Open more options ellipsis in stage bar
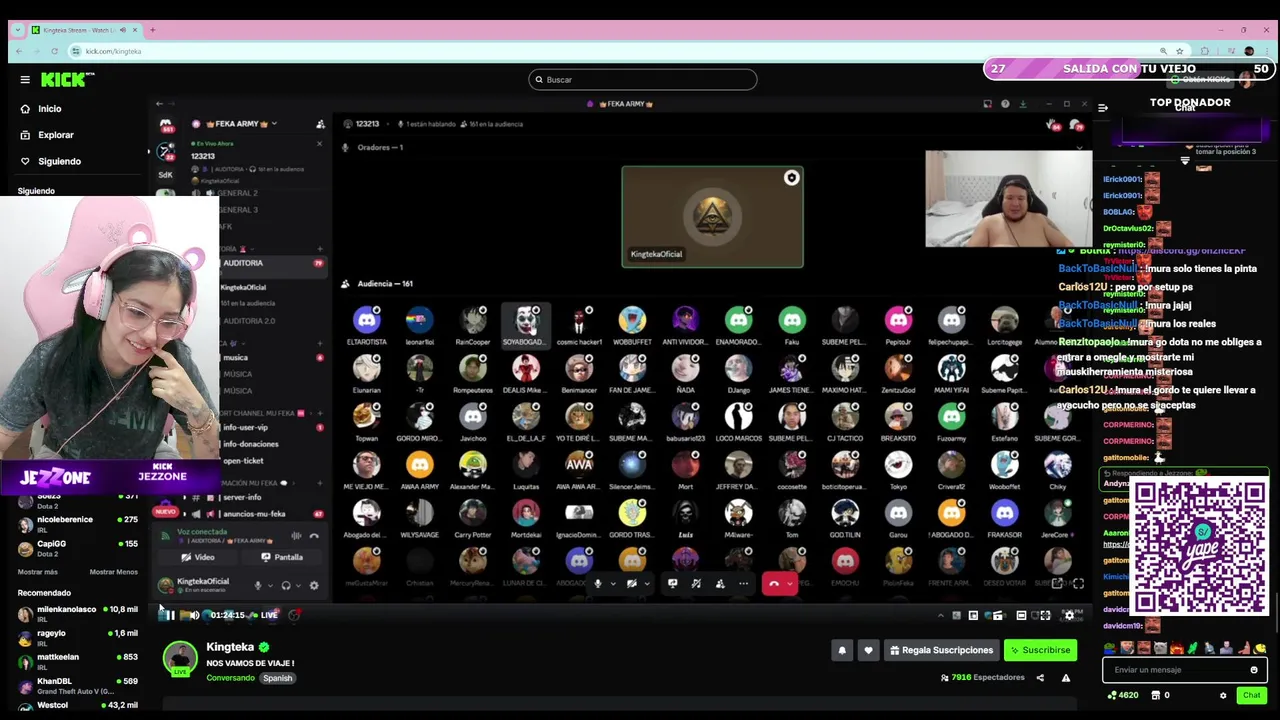The height and width of the screenshot is (720, 1280). coord(743,583)
